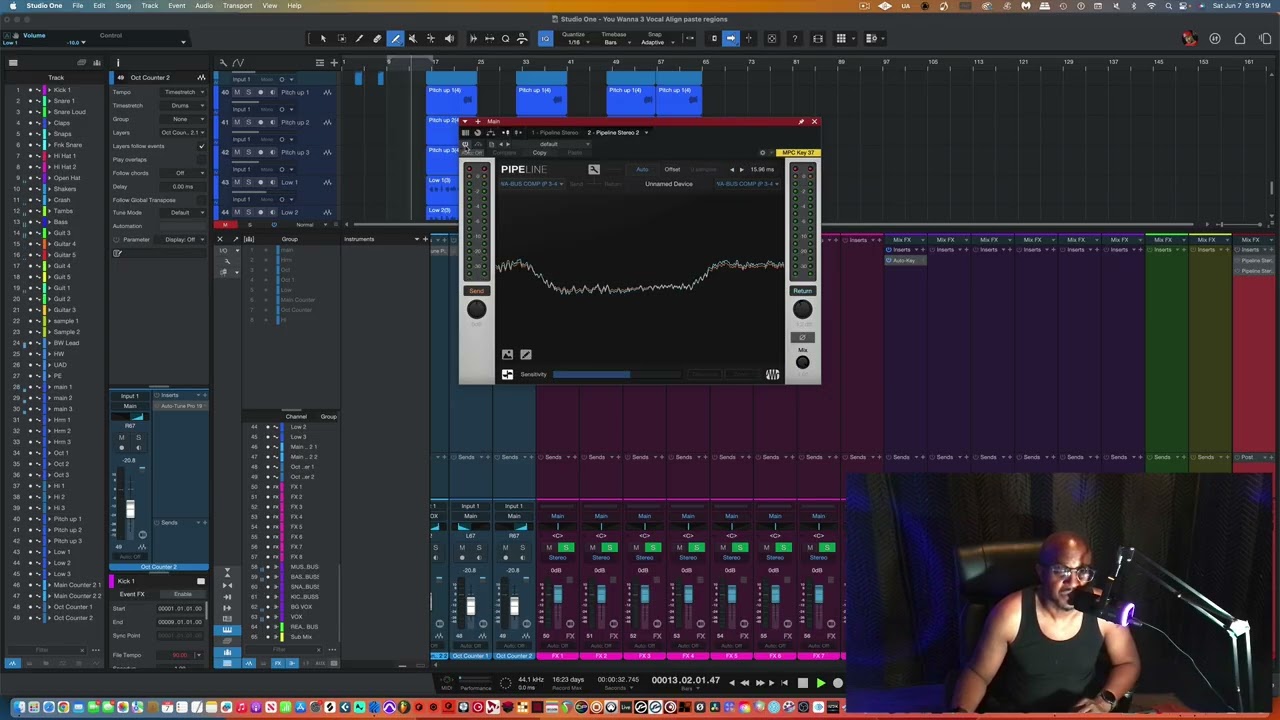
Task: Select the Range tool in the toolbar
Action: click(x=341, y=39)
